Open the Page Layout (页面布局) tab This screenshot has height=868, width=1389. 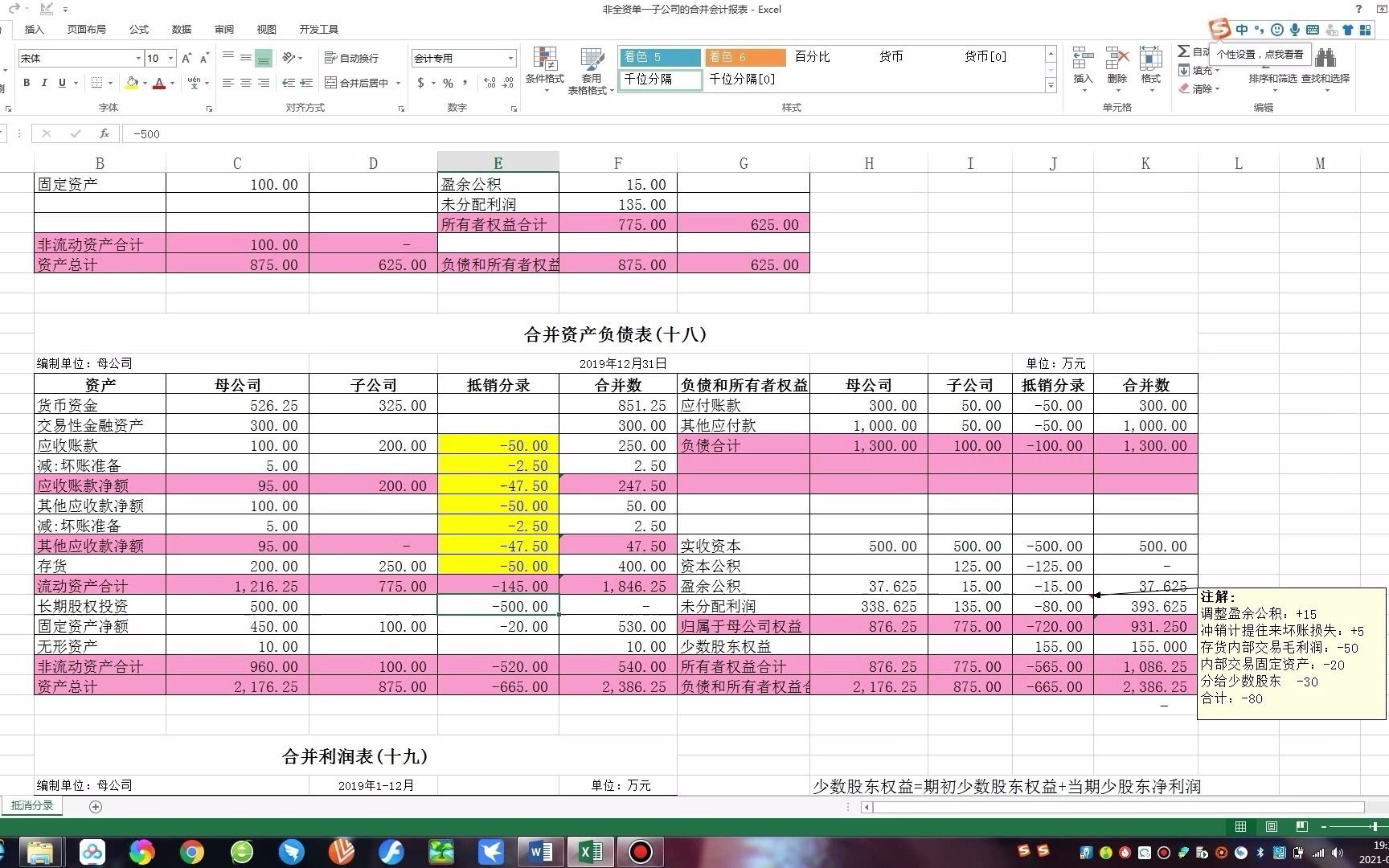[x=86, y=29]
